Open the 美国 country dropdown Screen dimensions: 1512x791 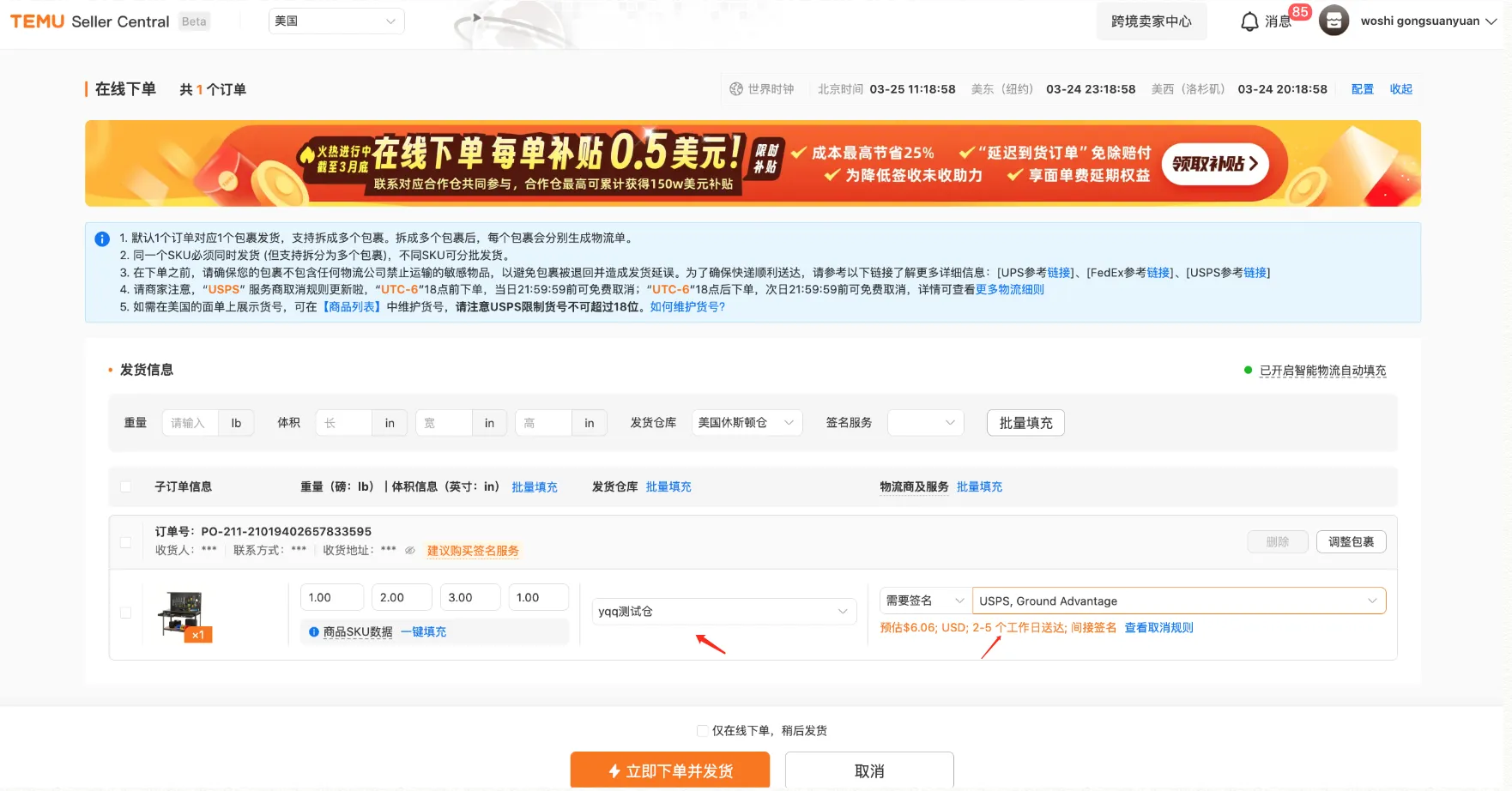pos(336,21)
